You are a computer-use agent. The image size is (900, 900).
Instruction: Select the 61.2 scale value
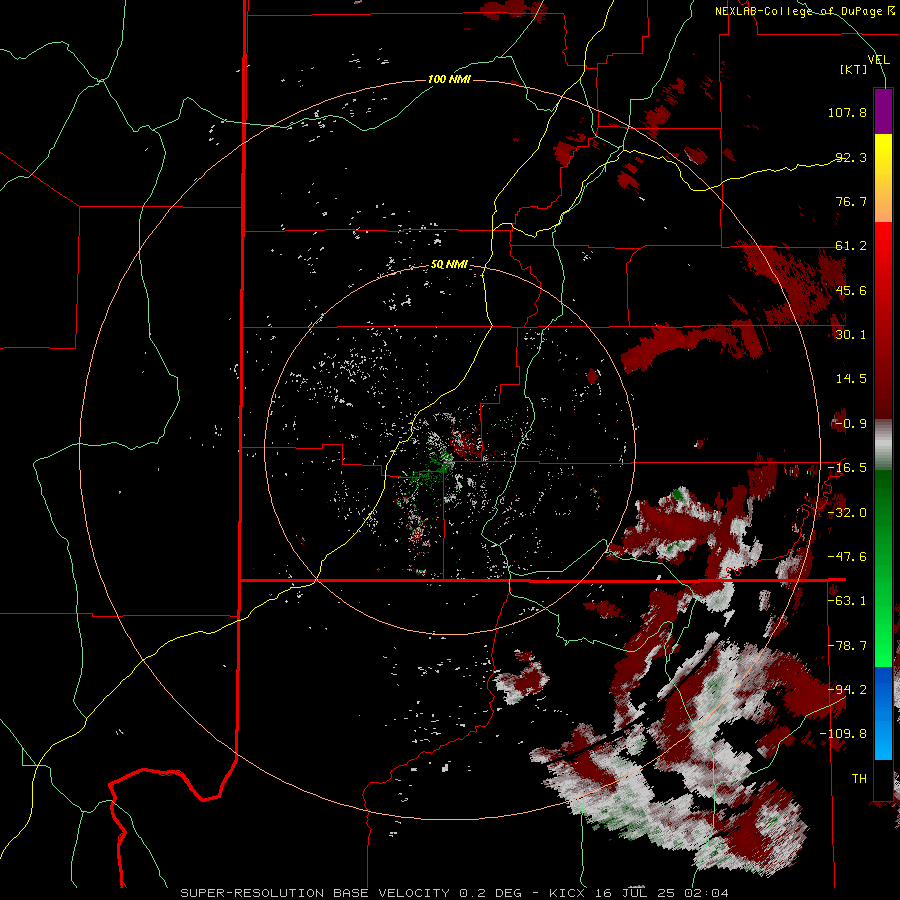[851, 246]
